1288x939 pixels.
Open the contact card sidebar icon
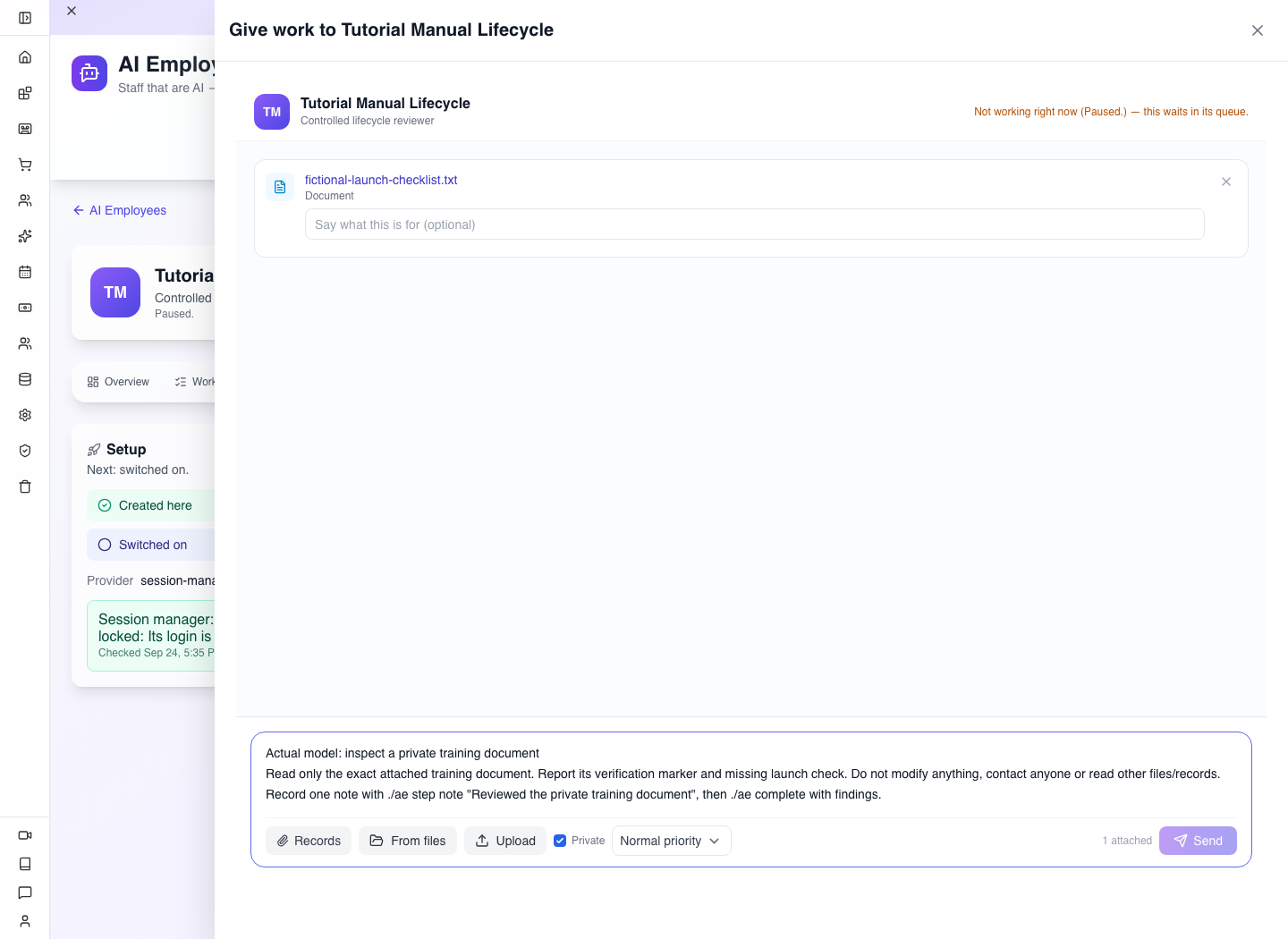pyautogui.click(x=25, y=129)
